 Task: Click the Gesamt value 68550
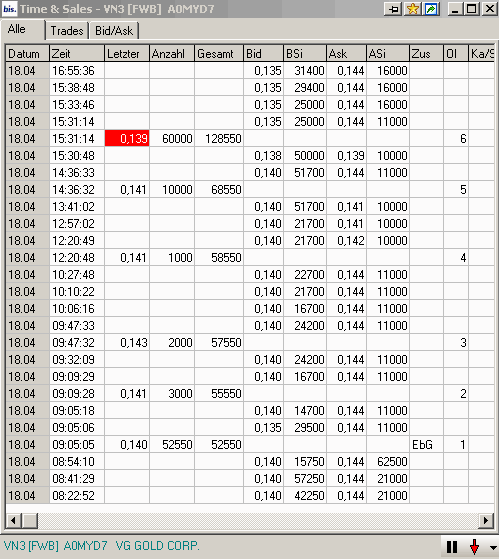coord(219,189)
